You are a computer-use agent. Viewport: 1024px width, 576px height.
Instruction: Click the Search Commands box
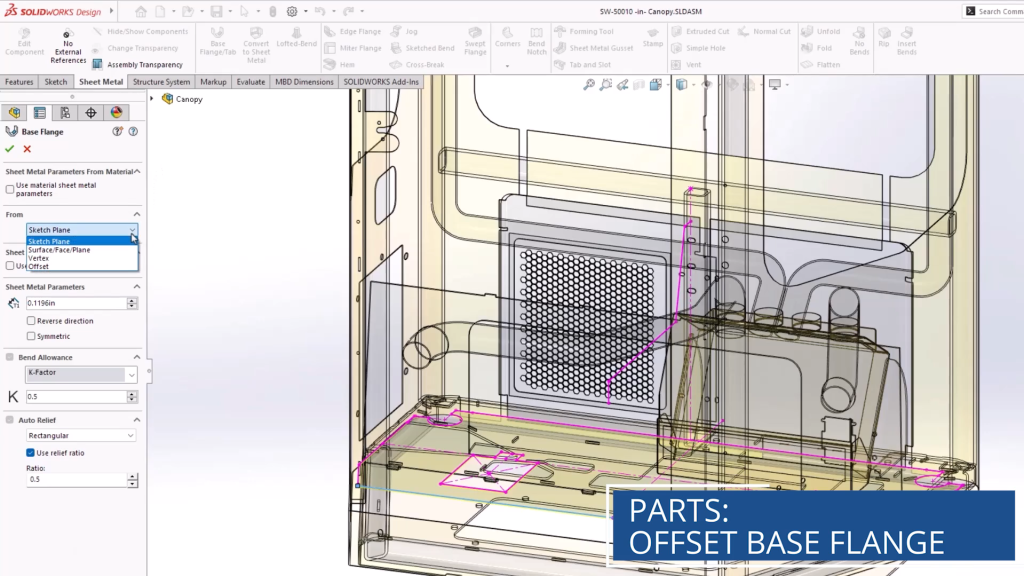coord(993,11)
